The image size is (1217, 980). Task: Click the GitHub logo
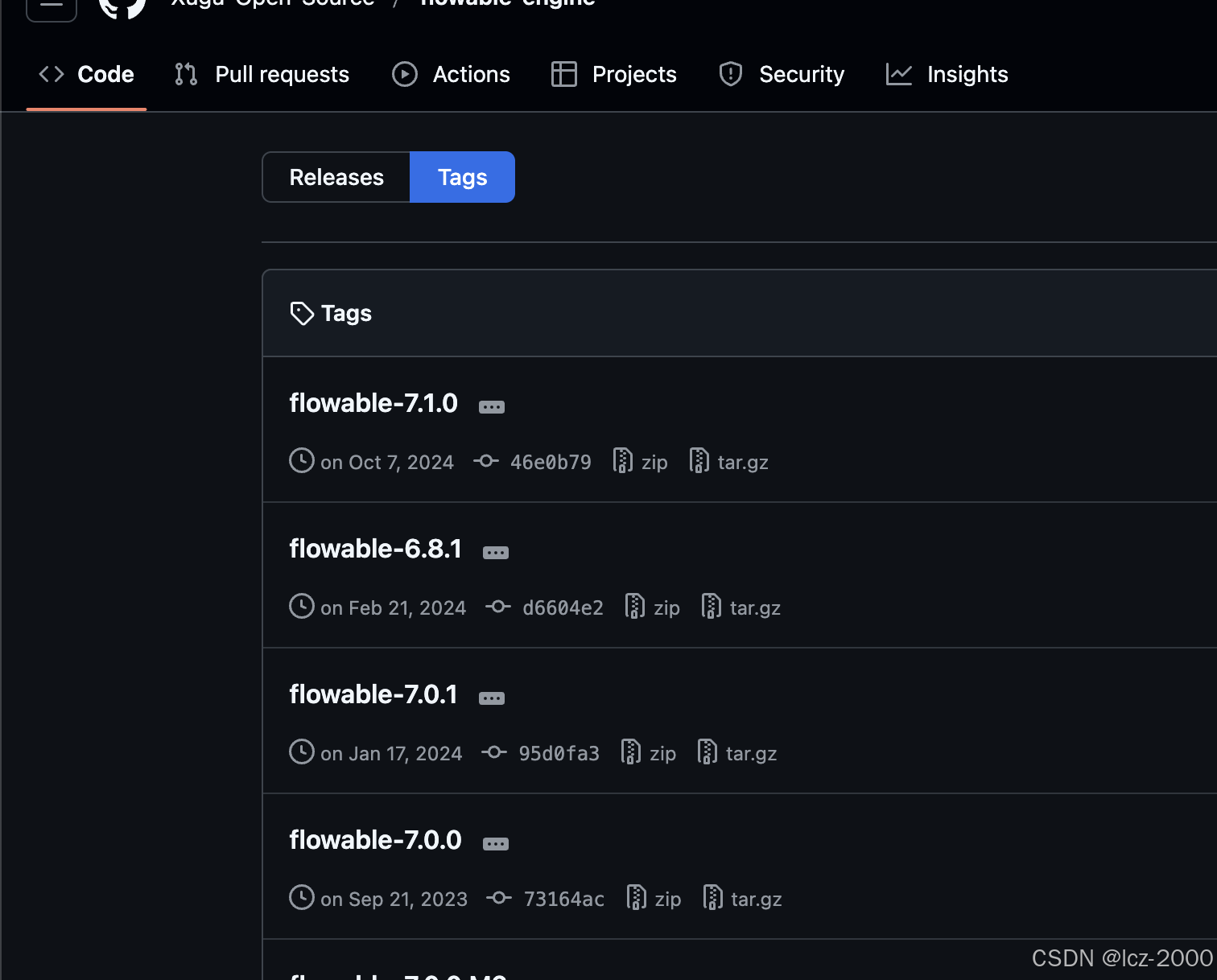click(122, 6)
